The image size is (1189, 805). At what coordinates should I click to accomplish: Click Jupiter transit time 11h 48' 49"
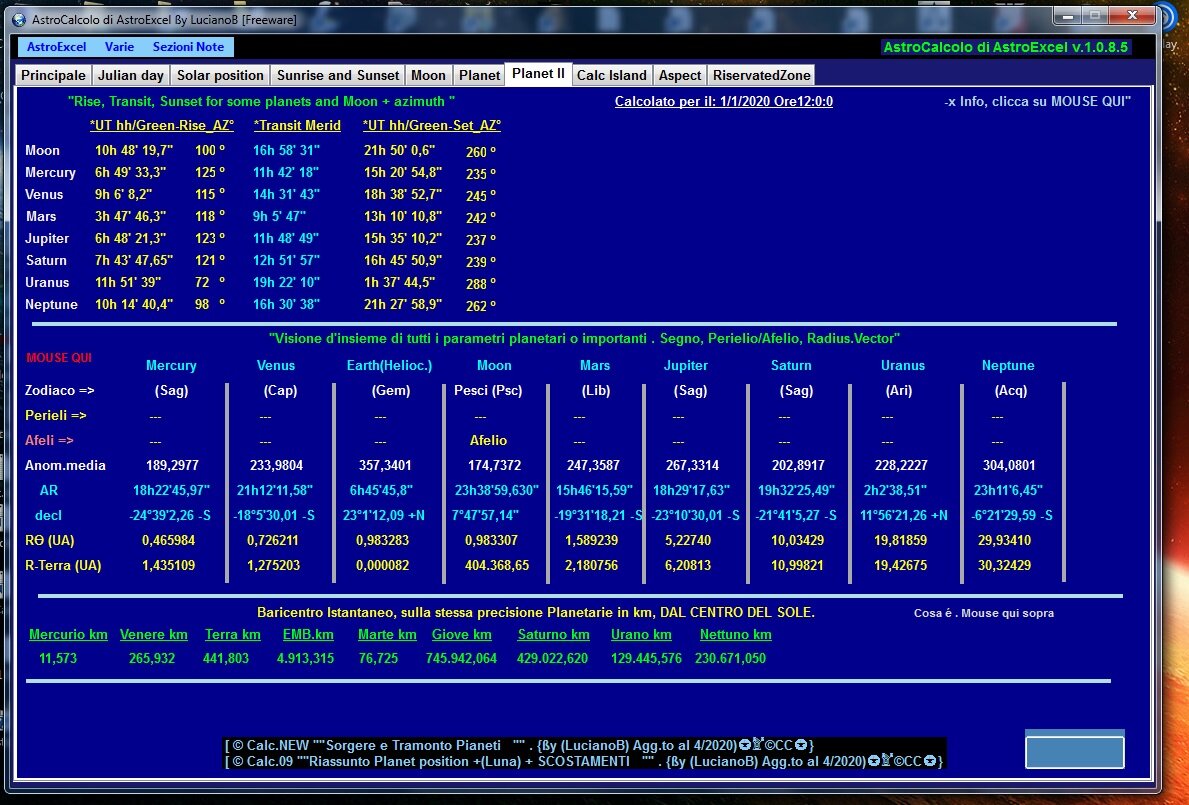pyautogui.click(x=286, y=238)
